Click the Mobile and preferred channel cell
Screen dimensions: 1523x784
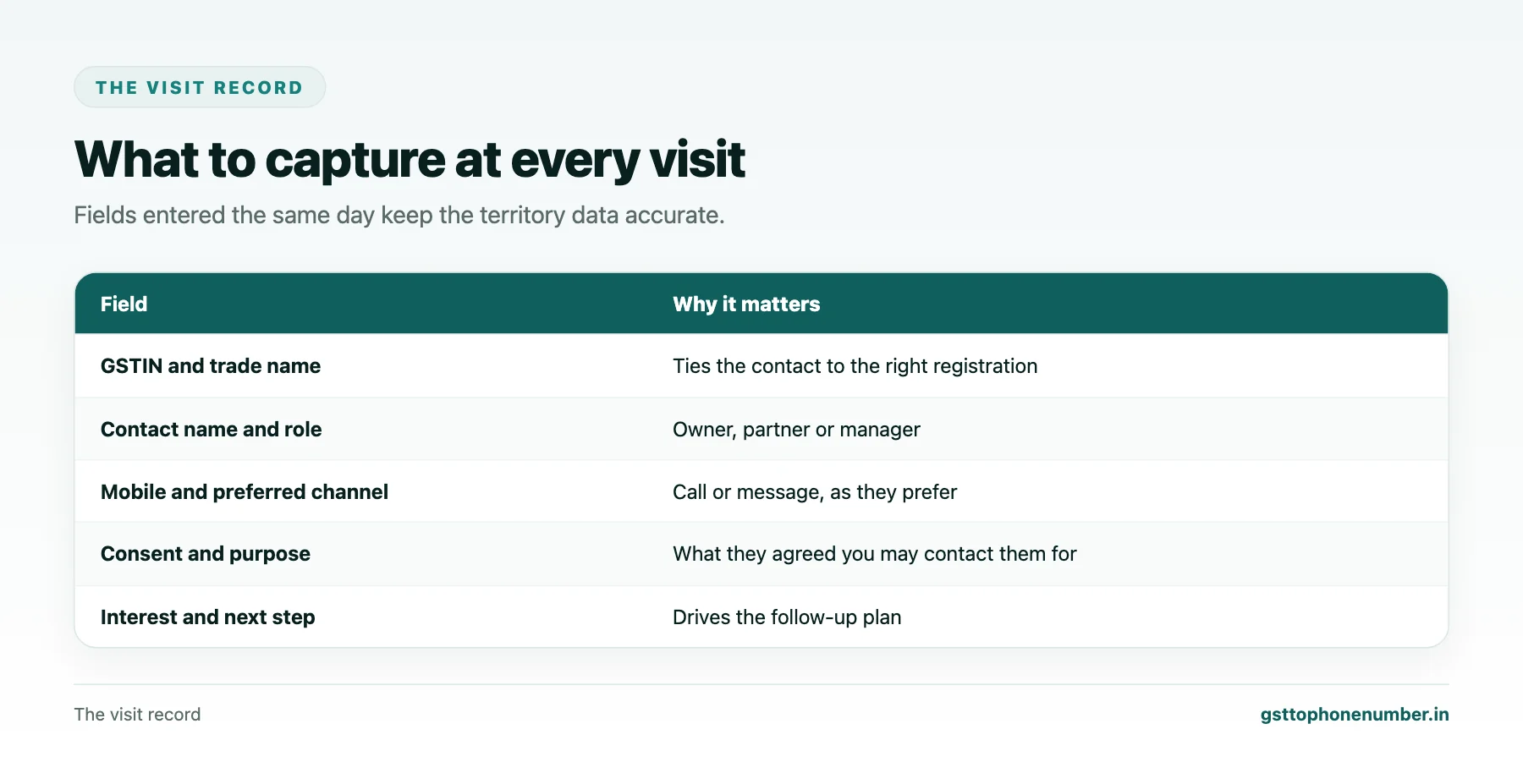[245, 491]
